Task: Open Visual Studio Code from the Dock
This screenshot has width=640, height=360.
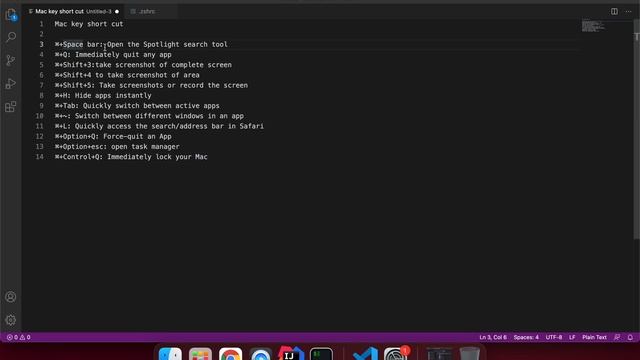Action: tap(365, 354)
